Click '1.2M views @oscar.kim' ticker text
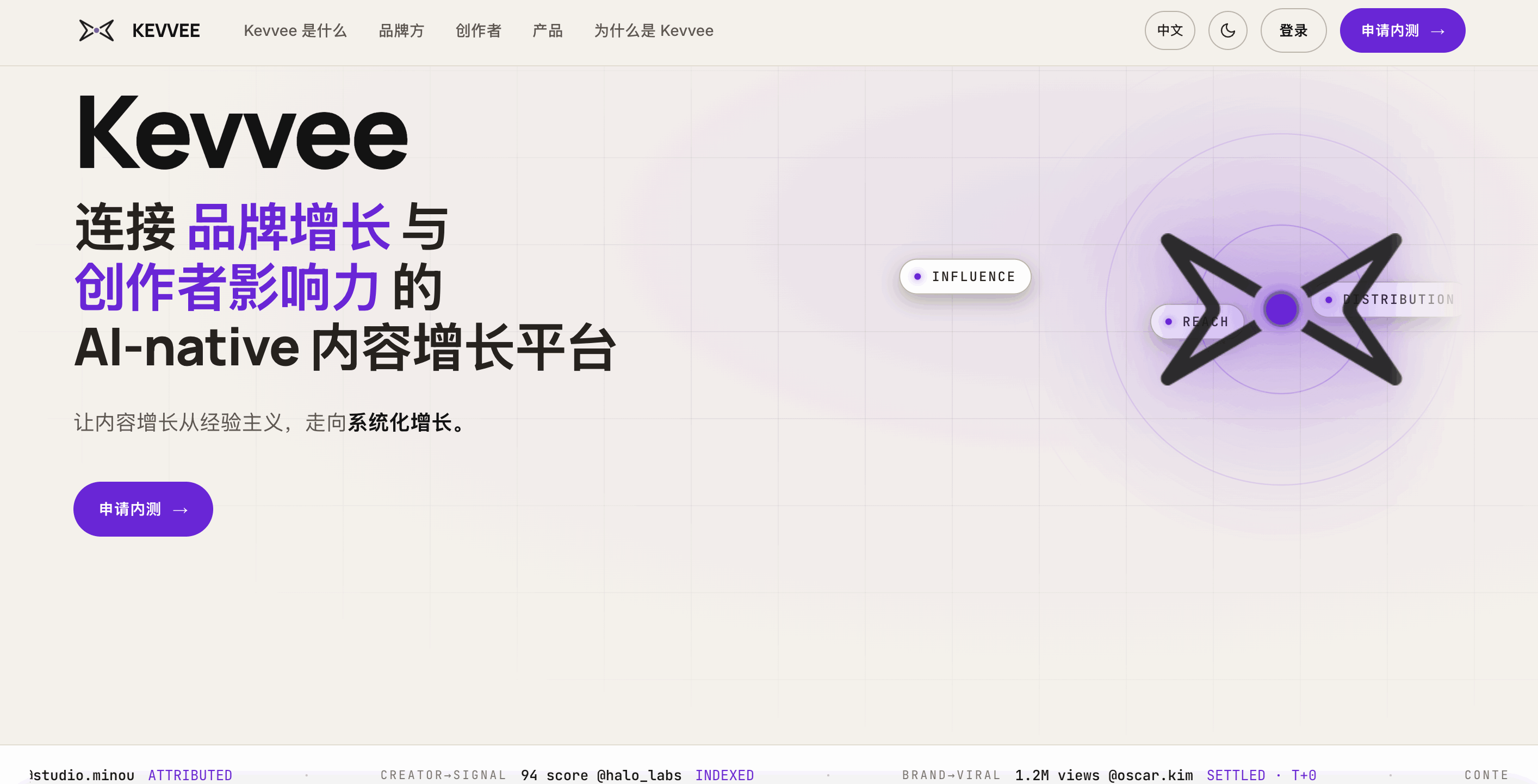Screen dimensions: 1538x784 click(x=1104, y=775)
